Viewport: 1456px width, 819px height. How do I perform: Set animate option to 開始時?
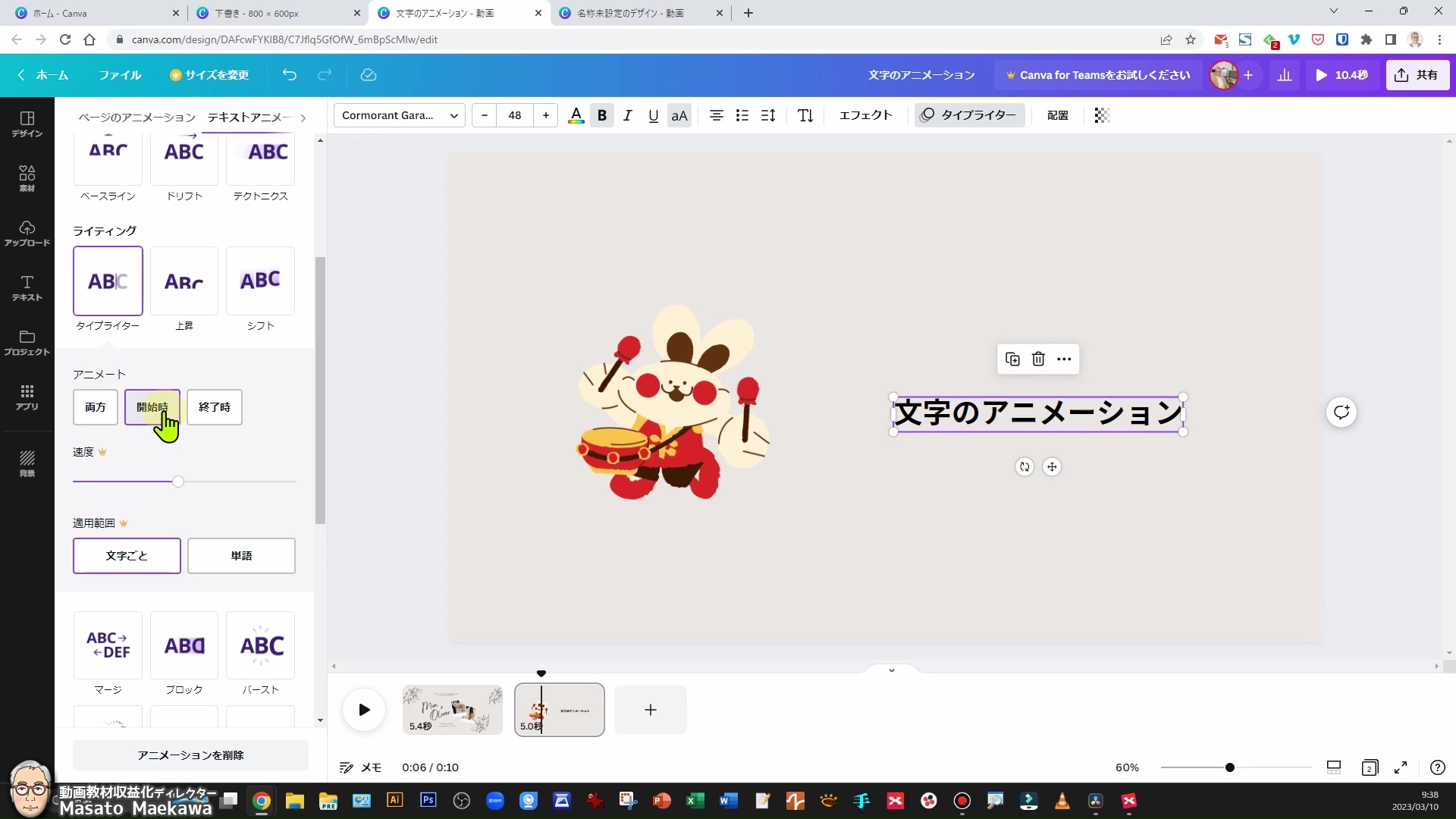pos(152,407)
